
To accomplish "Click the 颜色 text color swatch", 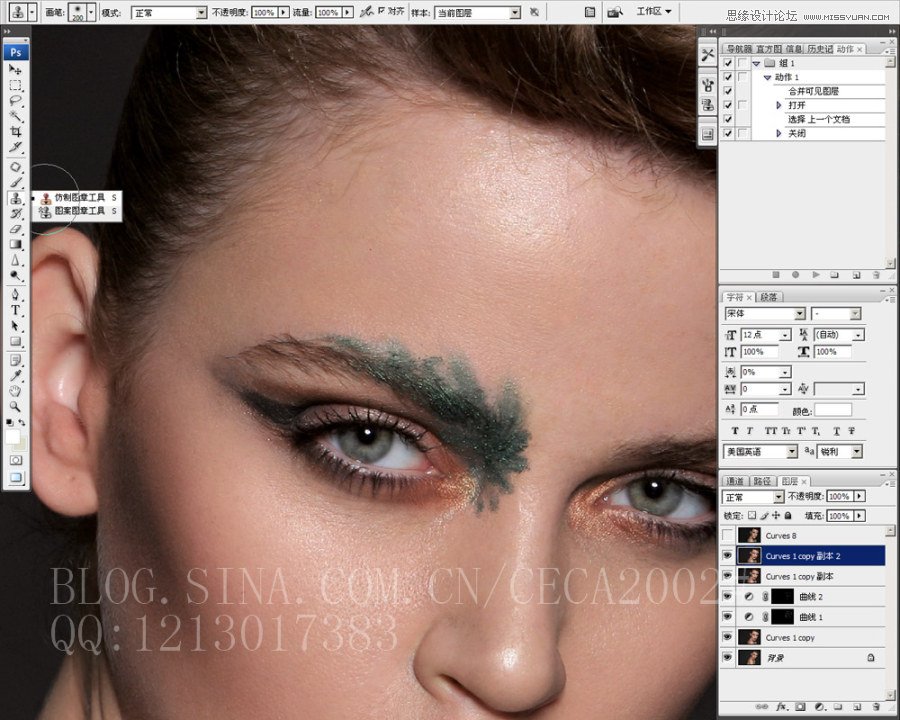I will (833, 410).
